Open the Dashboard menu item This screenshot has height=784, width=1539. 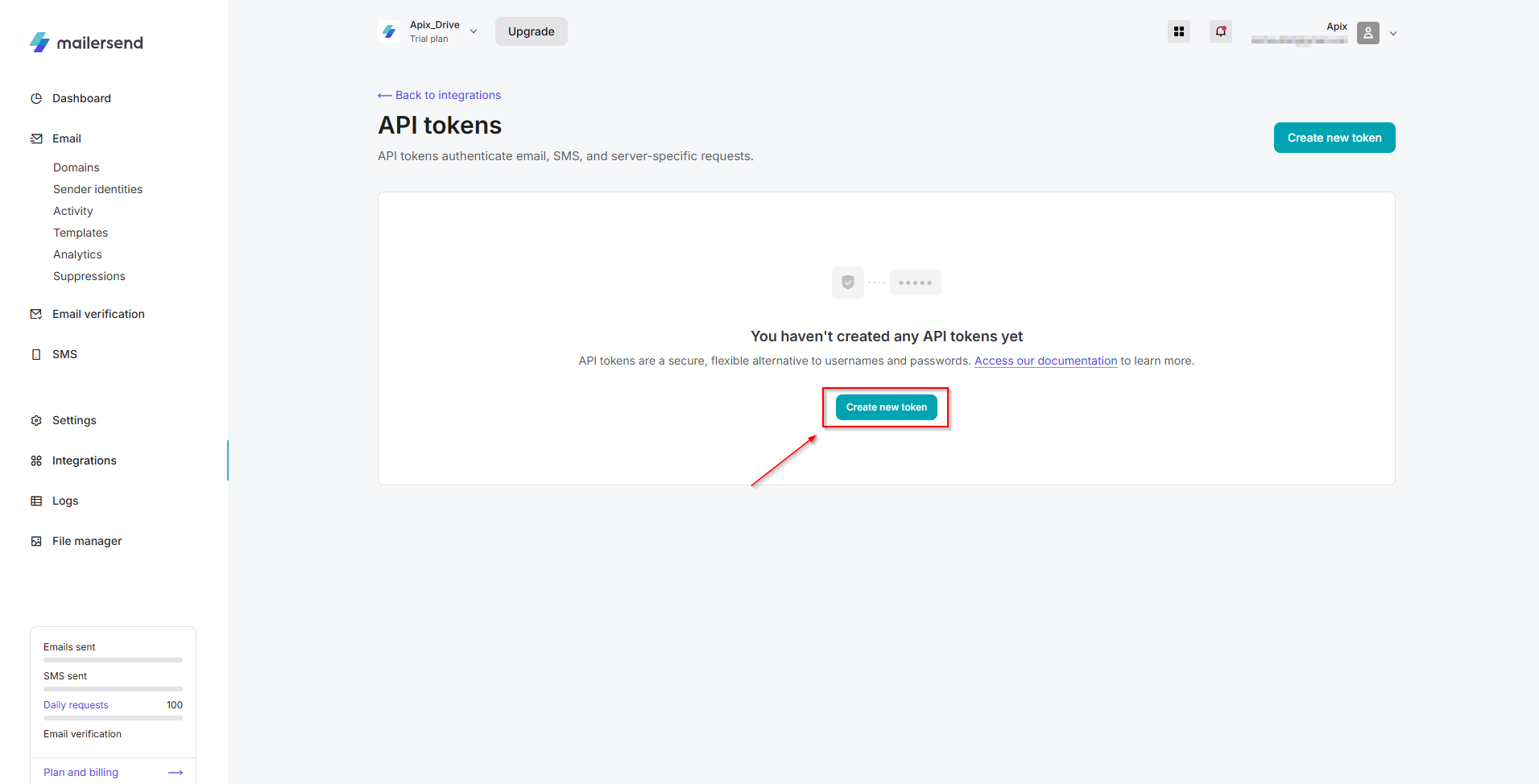[81, 98]
